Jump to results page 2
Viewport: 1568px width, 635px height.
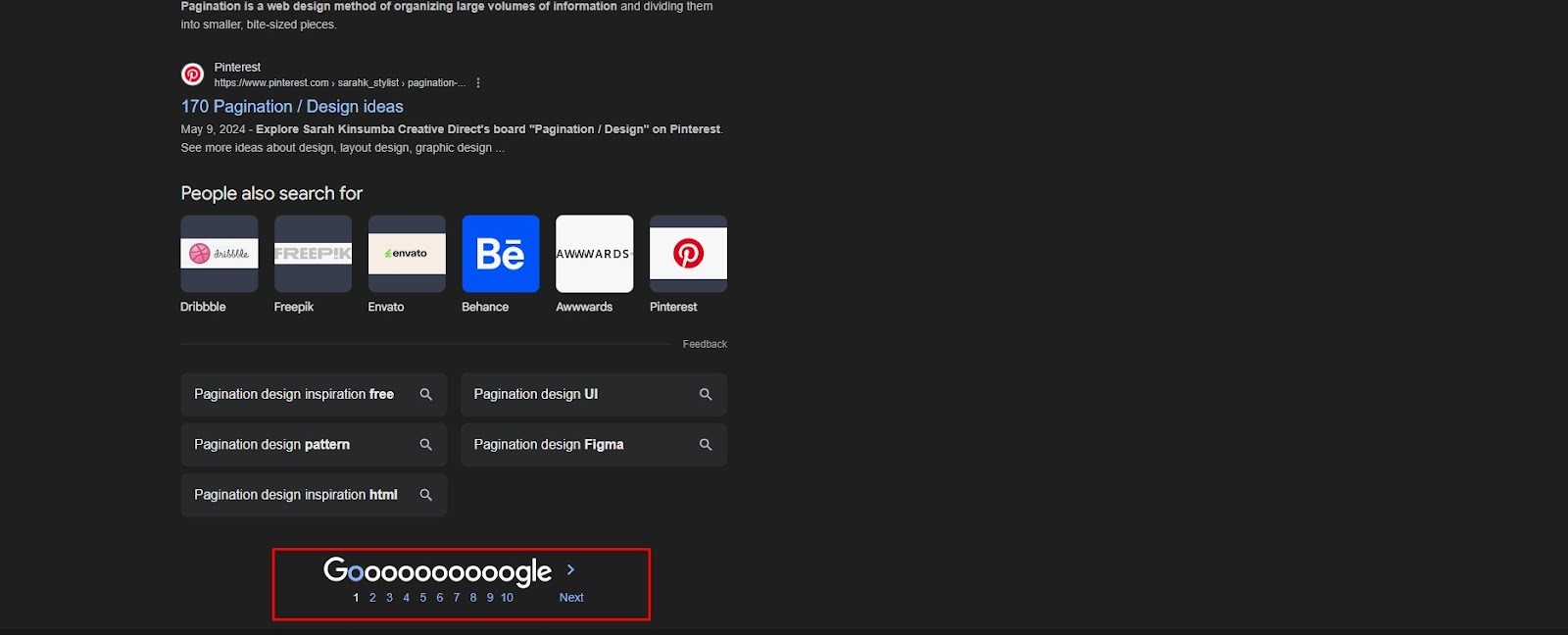(372, 598)
